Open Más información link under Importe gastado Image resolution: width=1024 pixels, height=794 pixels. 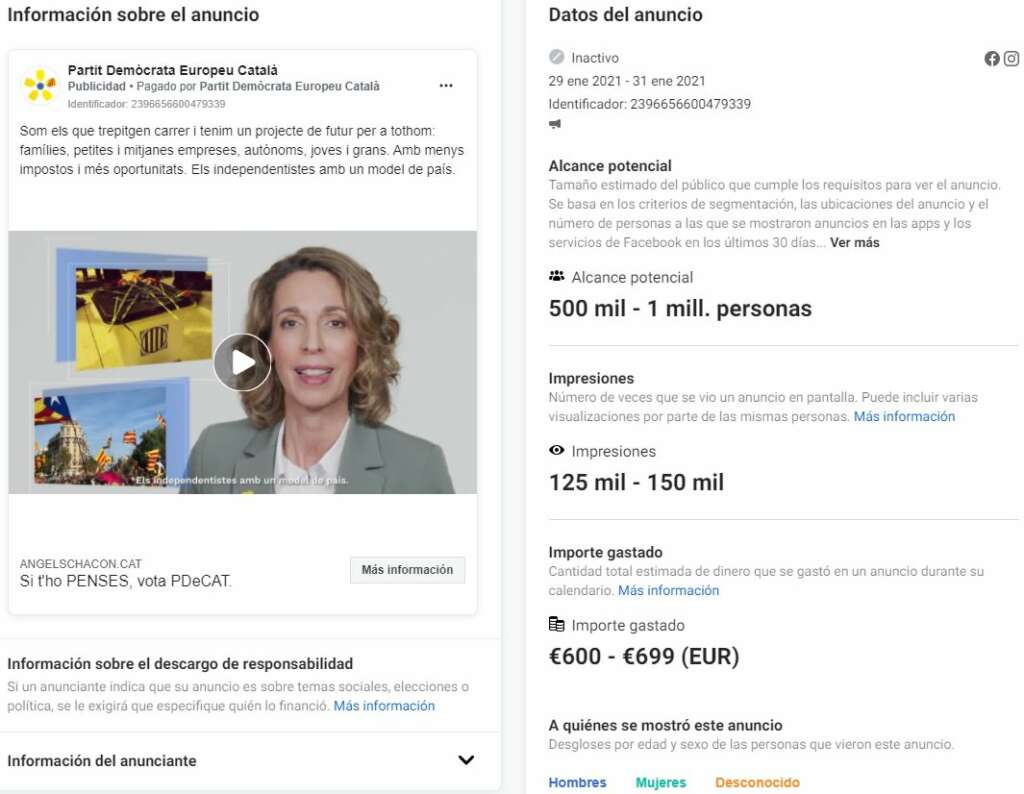(668, 590)
